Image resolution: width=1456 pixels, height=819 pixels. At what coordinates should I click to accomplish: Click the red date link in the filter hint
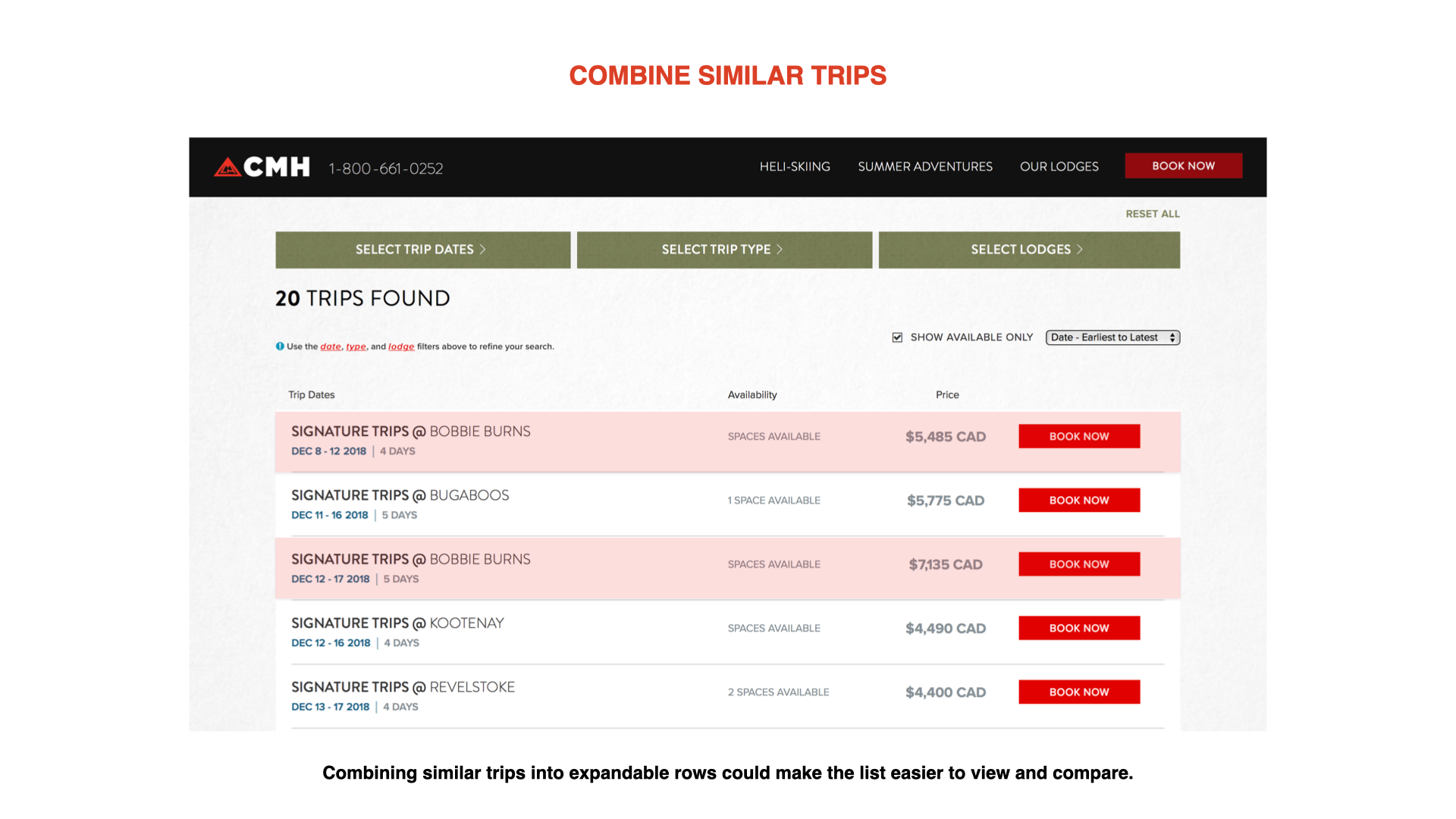point(331,347)
